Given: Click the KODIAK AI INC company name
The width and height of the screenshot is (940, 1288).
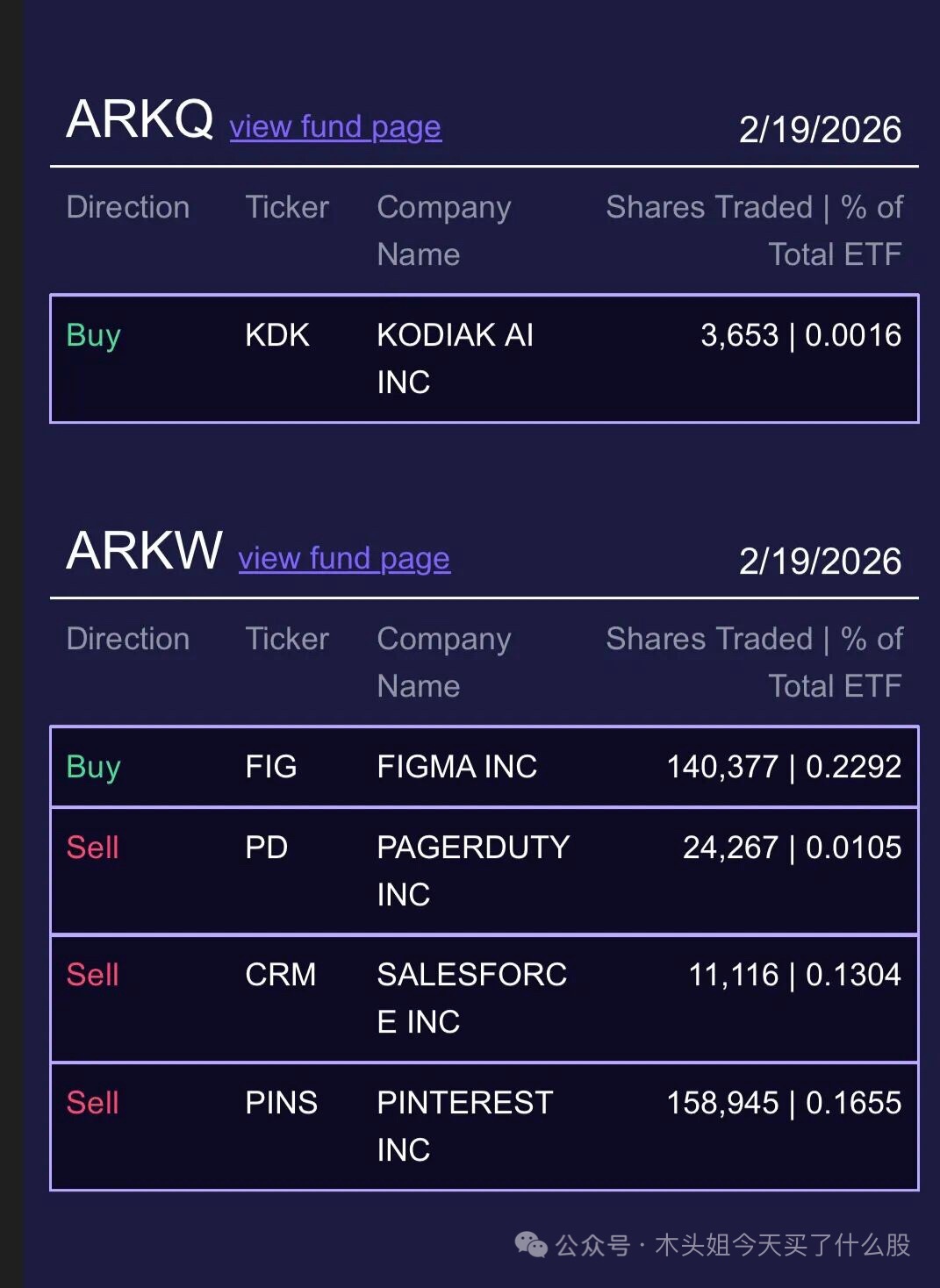Looking at the screenshot, I should coord(455,358).
